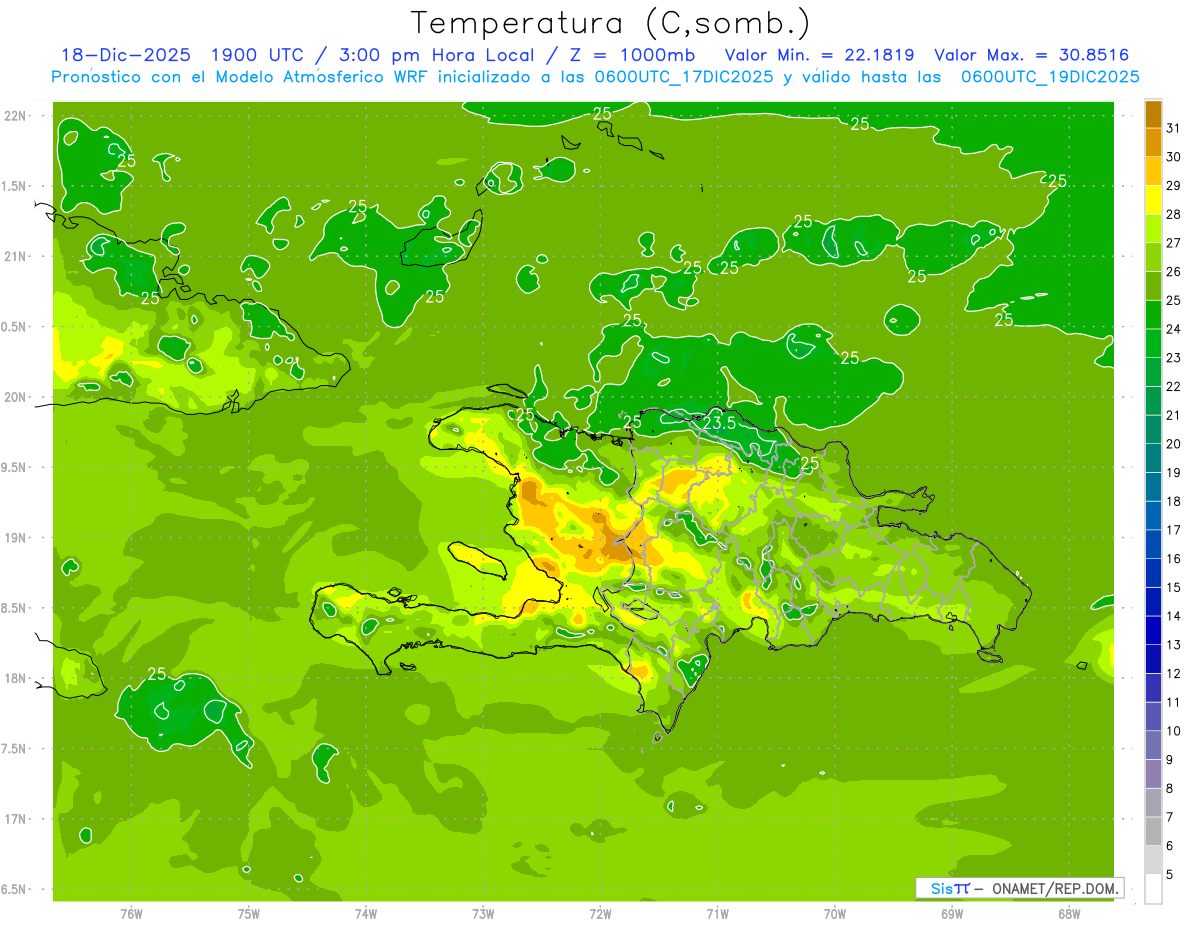Click the "68W" longitude axis label

point(1069,914)
